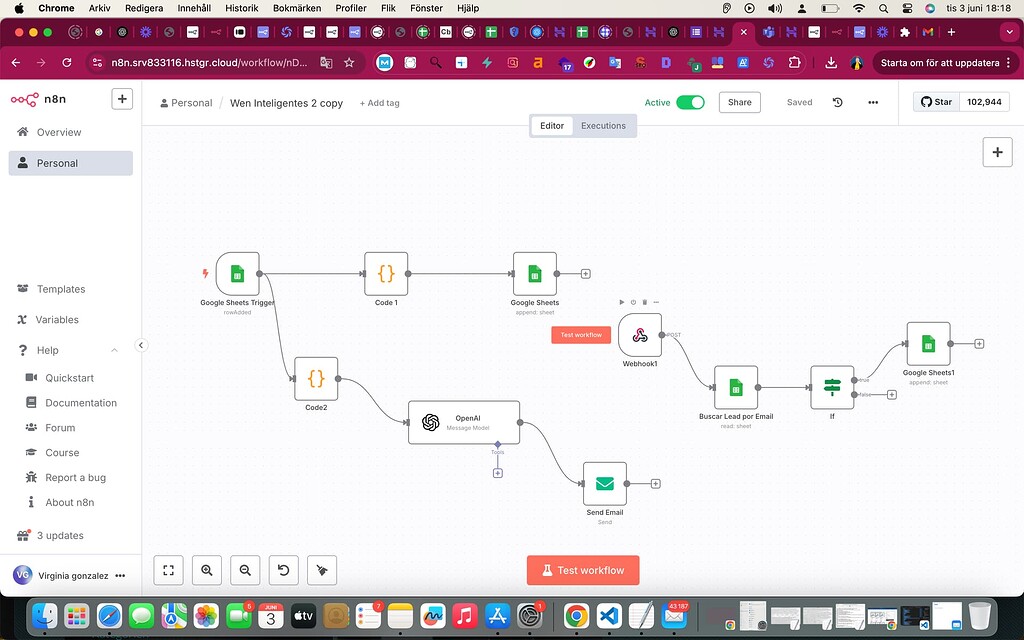Collapse the left sidebar panel

click(x=142, y=344)
